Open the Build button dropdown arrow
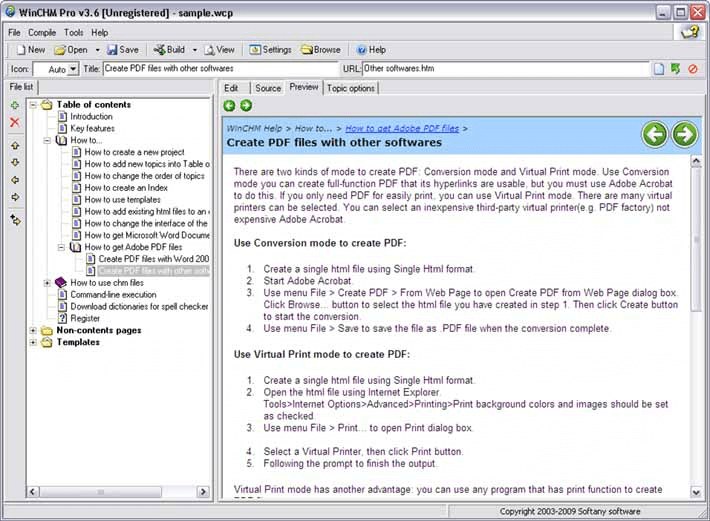This screenshot has height=521, width=710. pos(194,49)
